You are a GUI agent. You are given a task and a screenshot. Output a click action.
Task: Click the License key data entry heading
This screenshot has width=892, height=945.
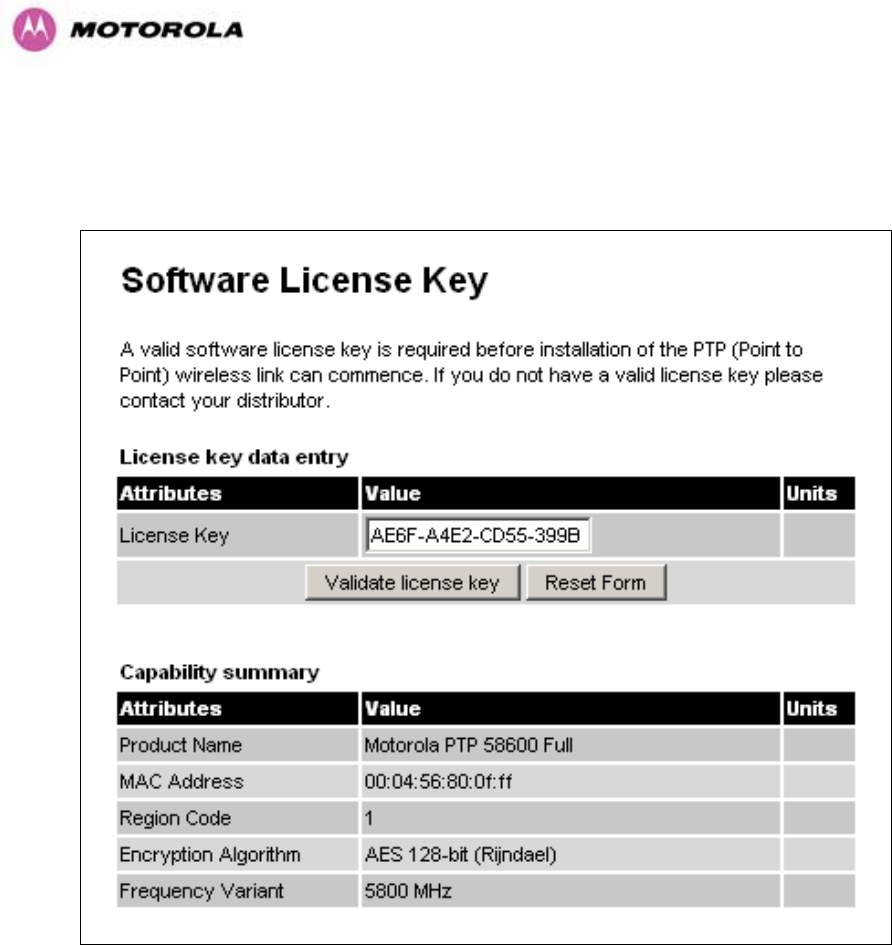[234, 457]
